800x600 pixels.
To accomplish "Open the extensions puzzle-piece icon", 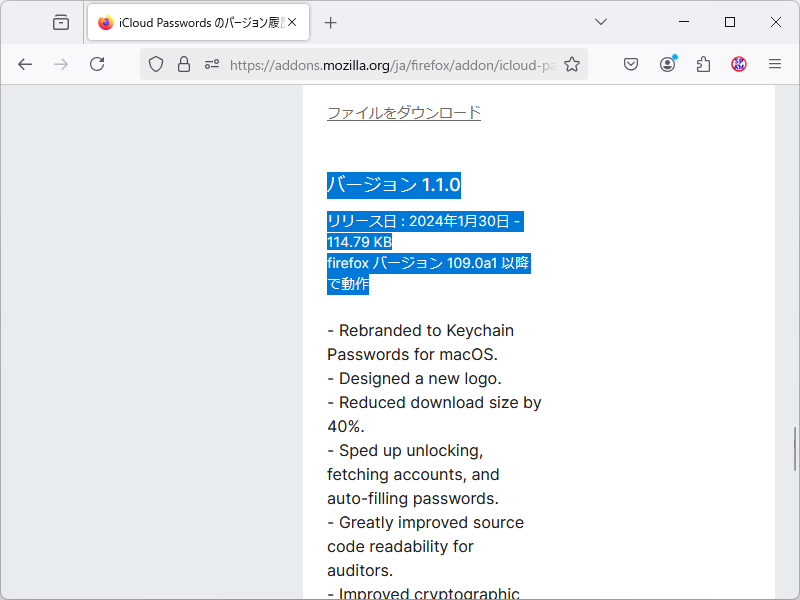I will coord(703,63).
